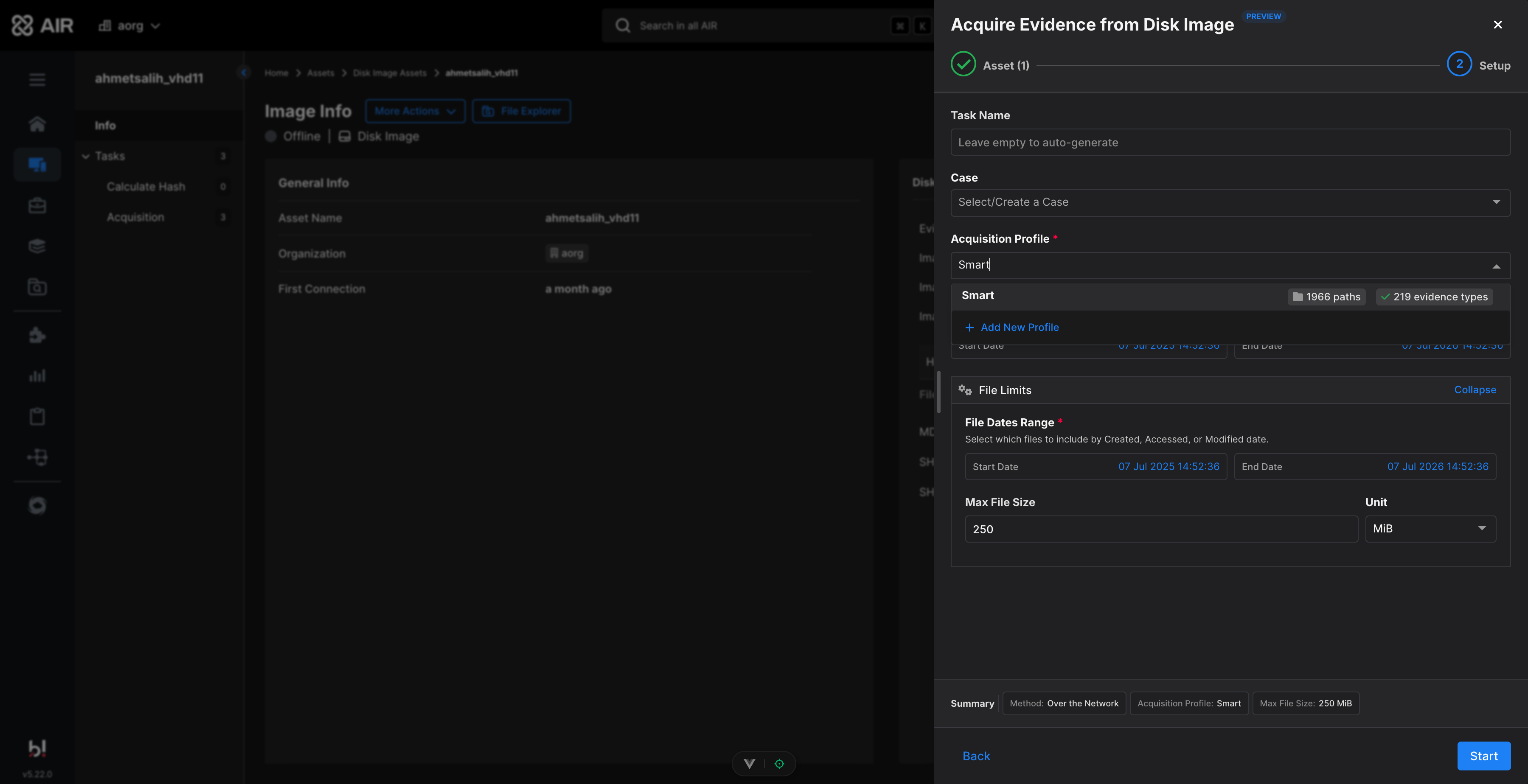1528x784 pixels.
Task: Click the ahmetsalih_vhd11 asset name value
Action: [592, 218]
